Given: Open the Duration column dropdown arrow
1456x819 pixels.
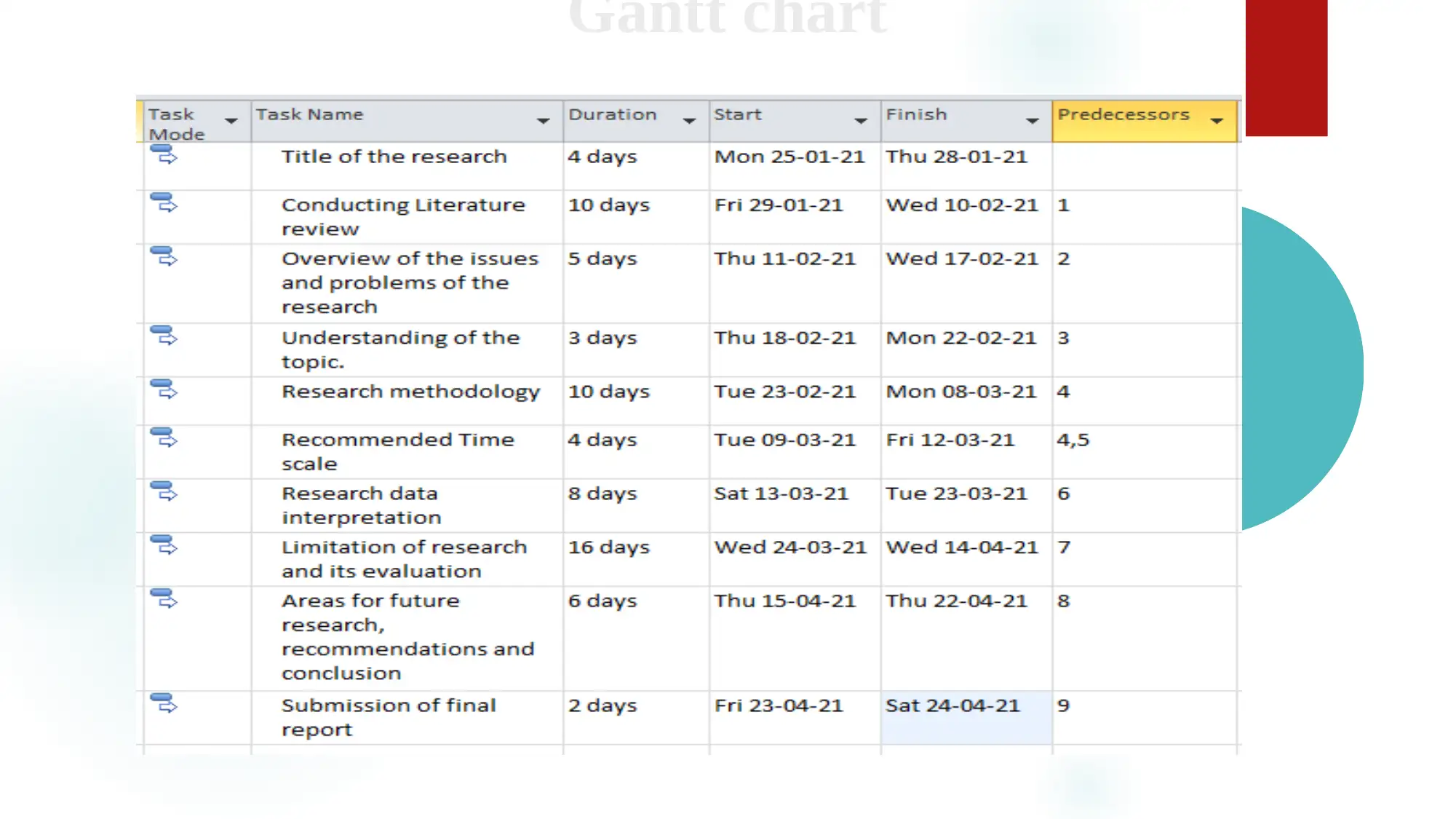Looking at the screenshot, I should point(689,121).
